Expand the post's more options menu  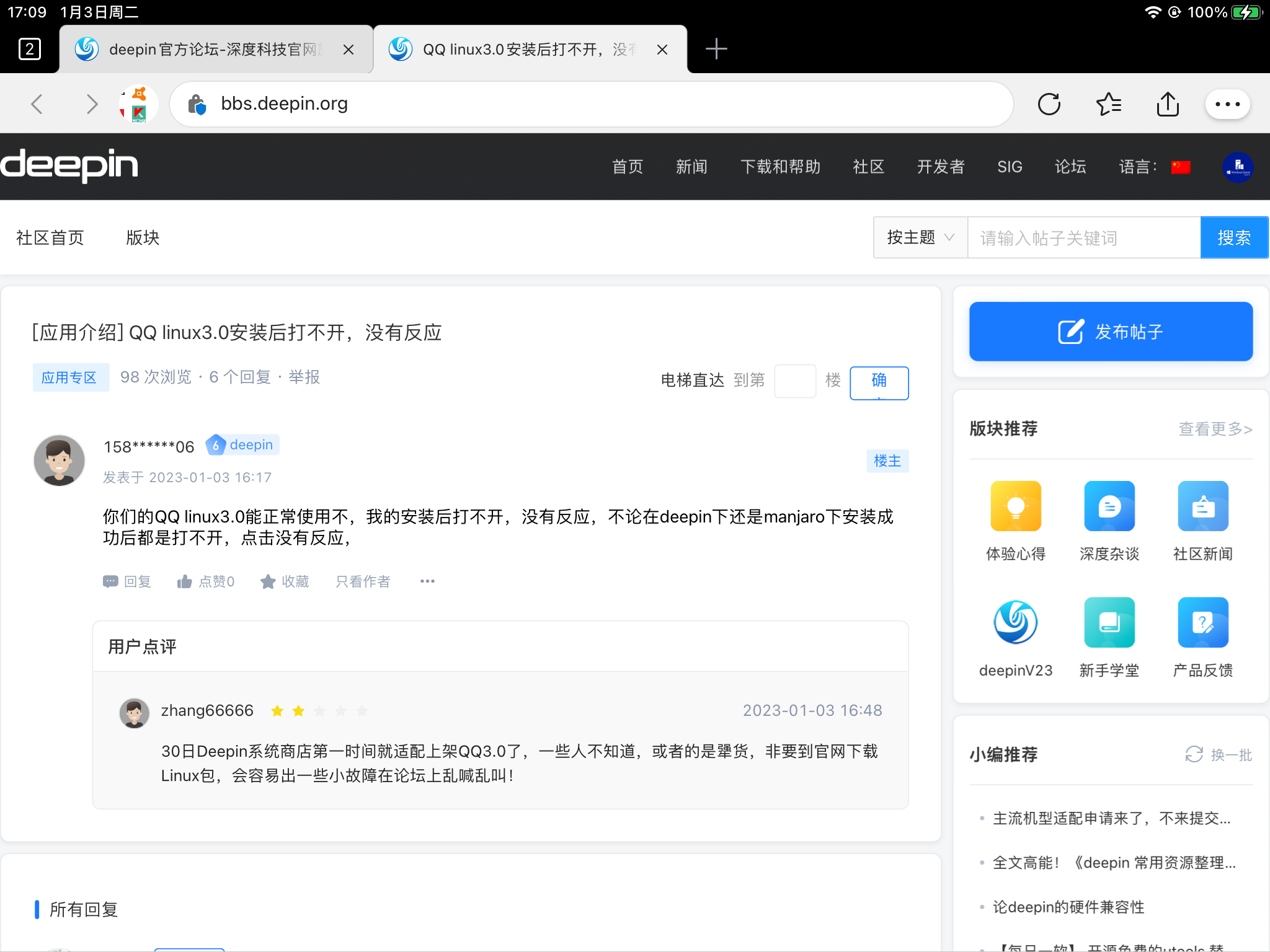(427, 581)
